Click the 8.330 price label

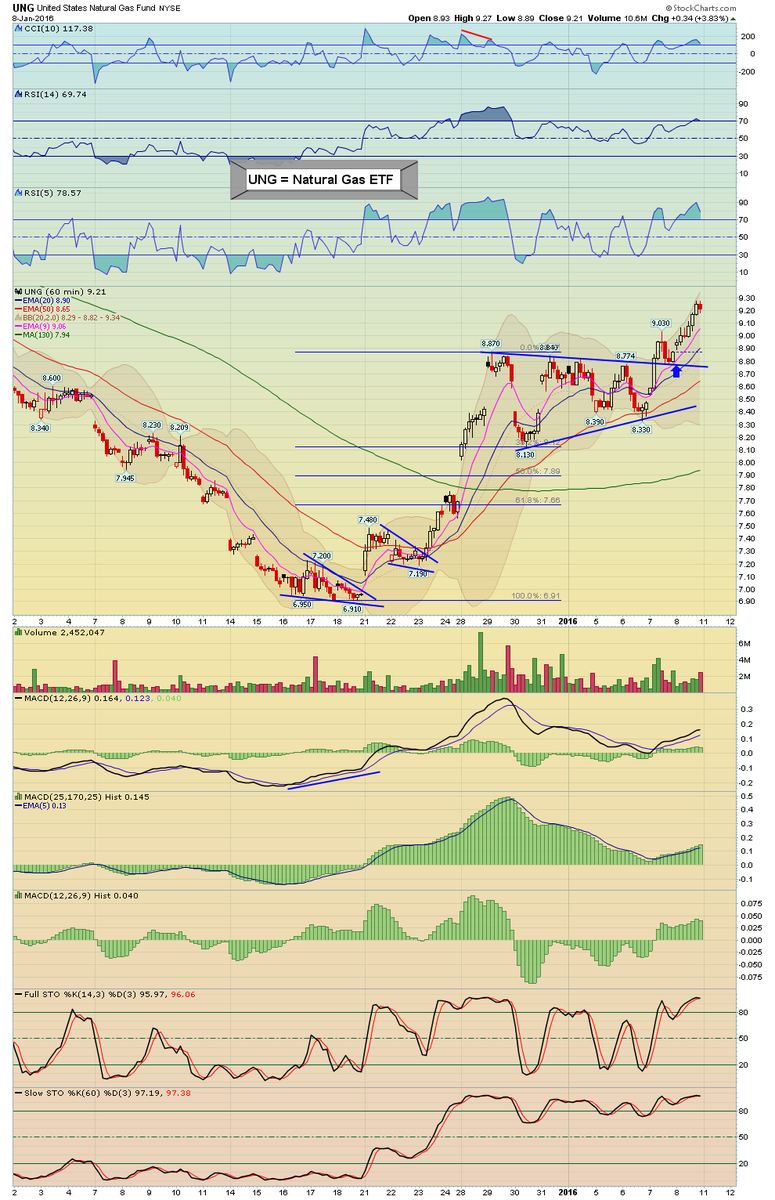click(643, 429)
